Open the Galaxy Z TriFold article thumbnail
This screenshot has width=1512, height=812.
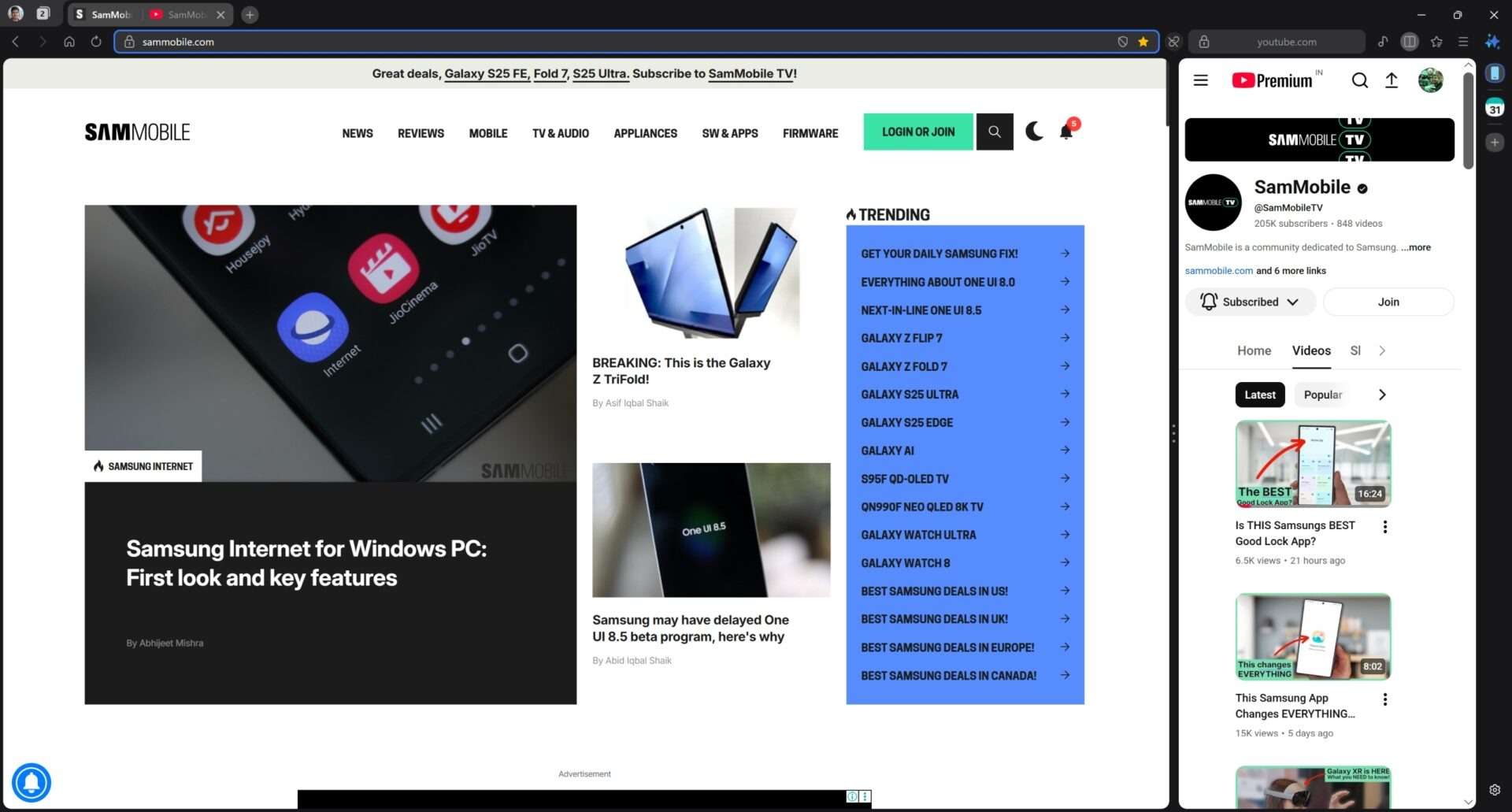coord(711,273)
